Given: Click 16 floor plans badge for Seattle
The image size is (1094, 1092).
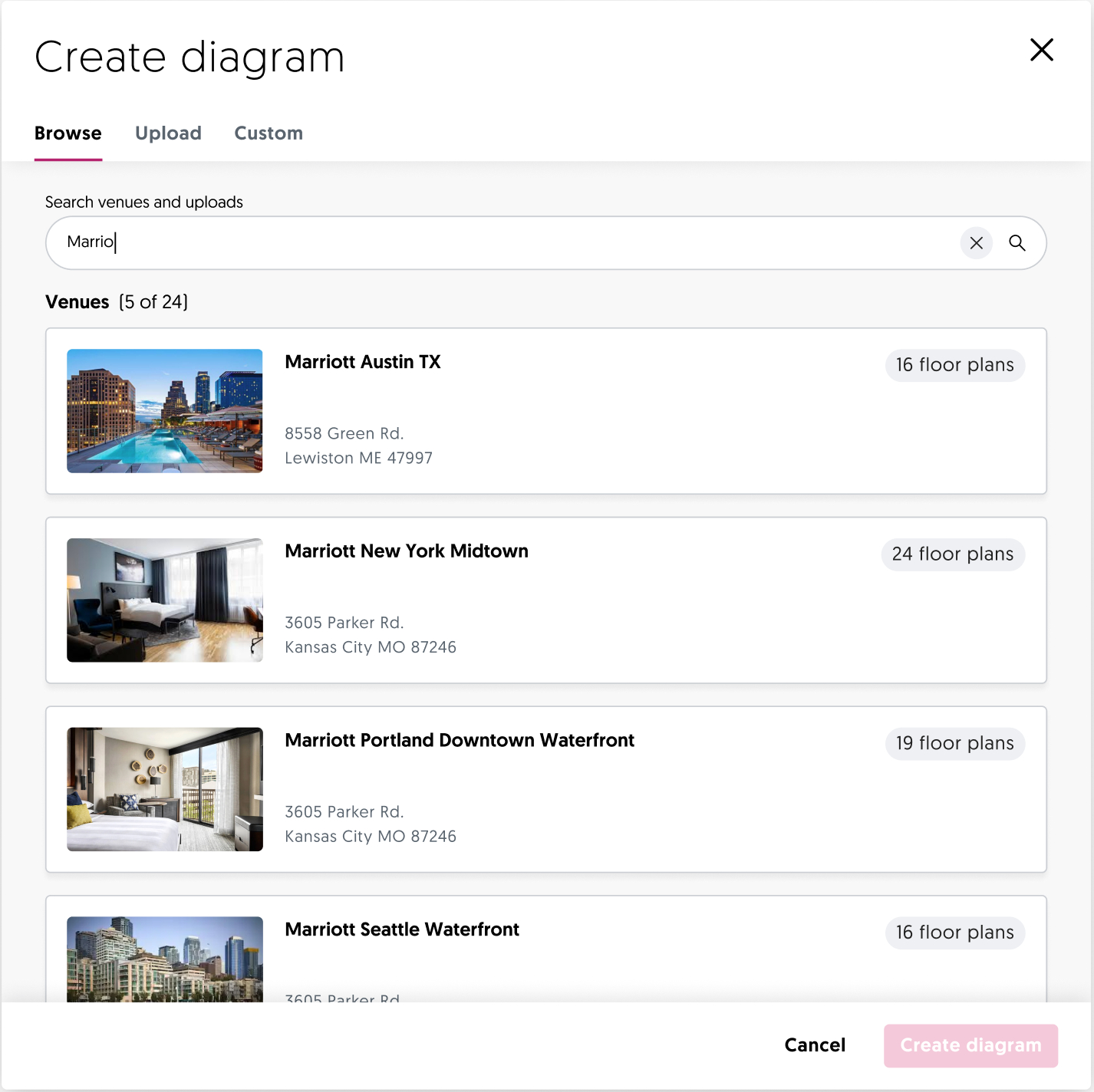Looking at the screenshot, I should click(x=954, y=932).
